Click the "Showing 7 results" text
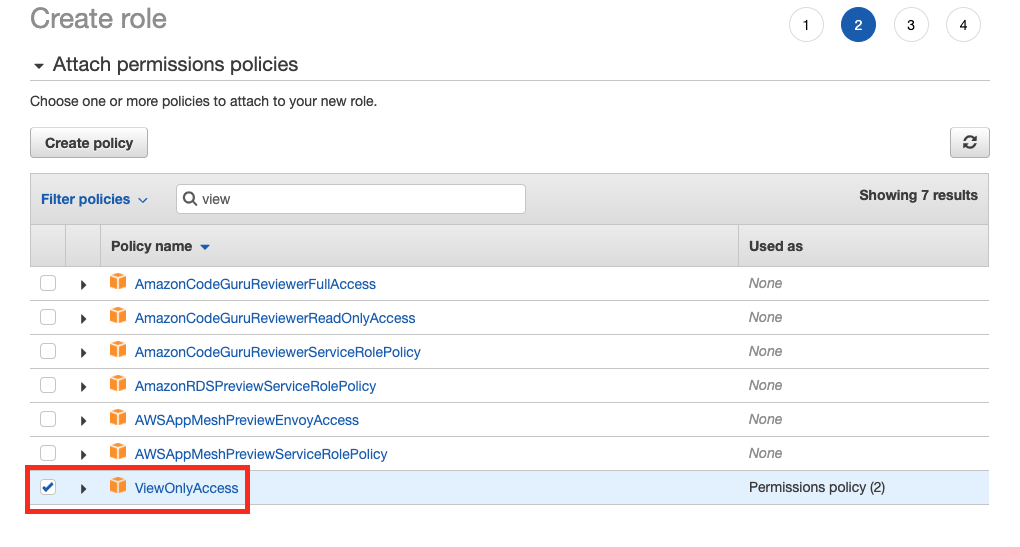Screen dimensions: 1020x547 pos(918,195)
